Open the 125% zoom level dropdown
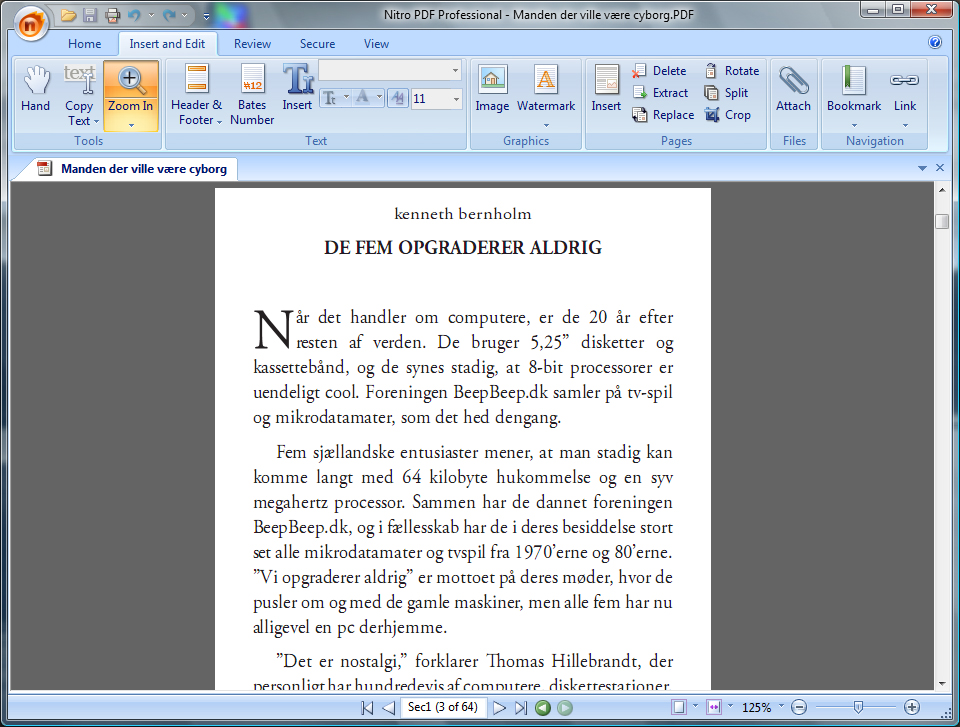The height and width of the screenshot is (727, 960). click(781, 707)
